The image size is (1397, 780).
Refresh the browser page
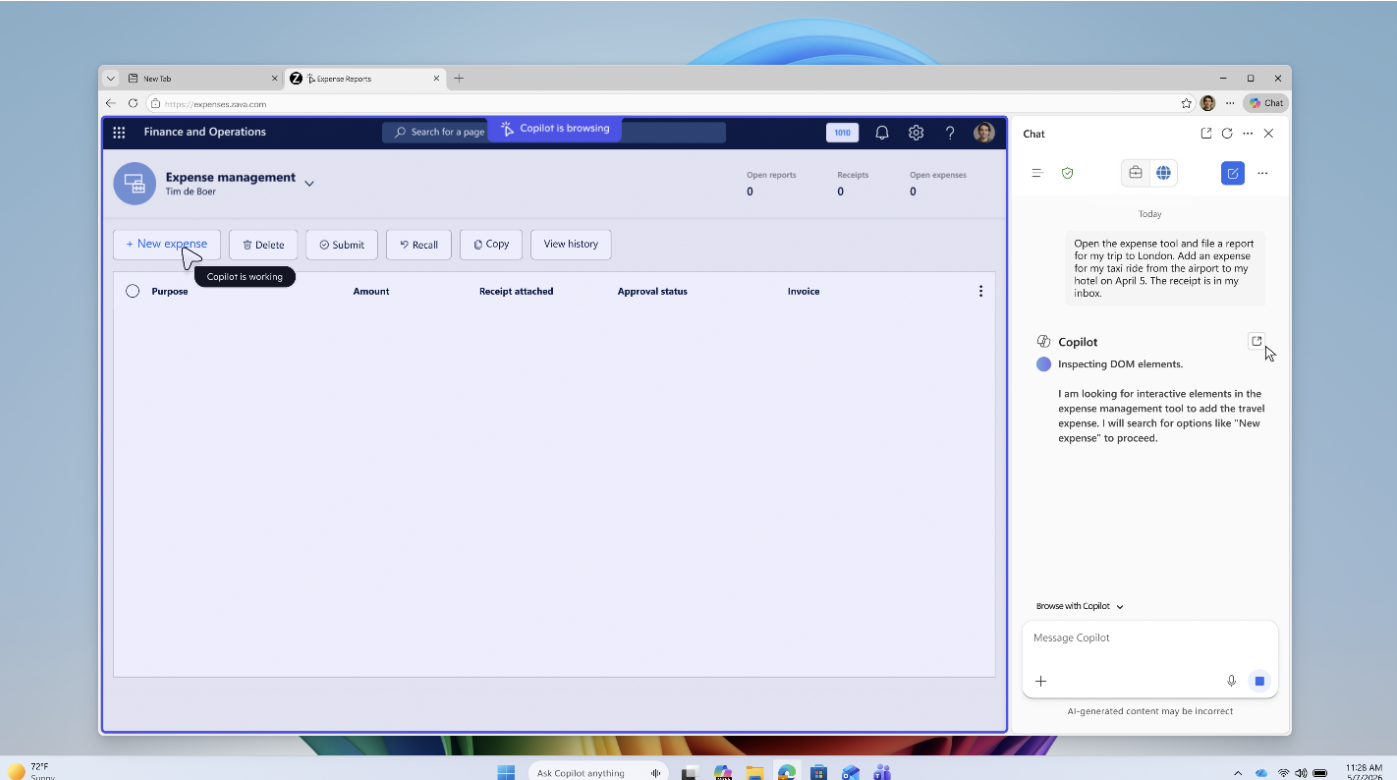[133, 103]
